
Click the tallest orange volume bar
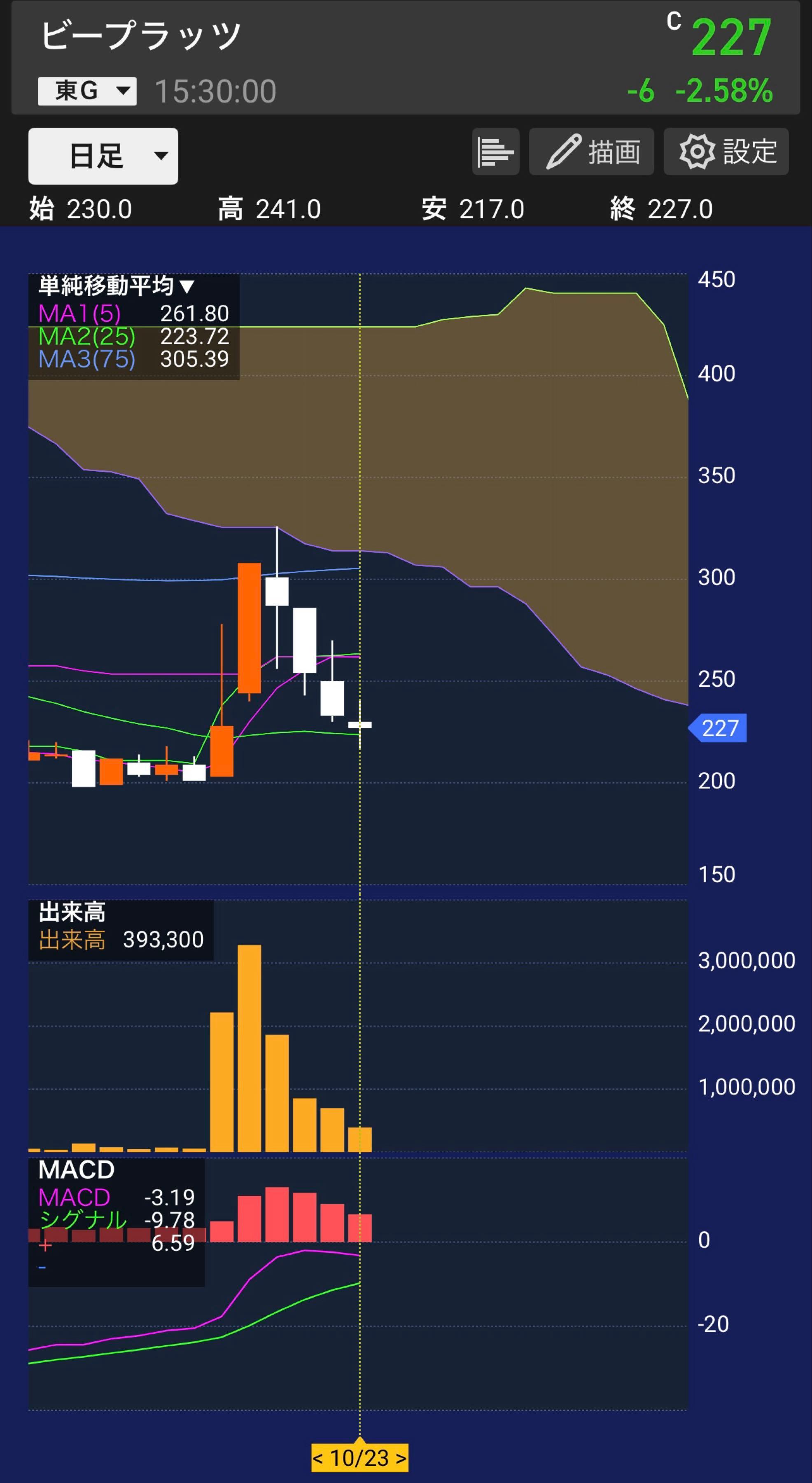249,1048
